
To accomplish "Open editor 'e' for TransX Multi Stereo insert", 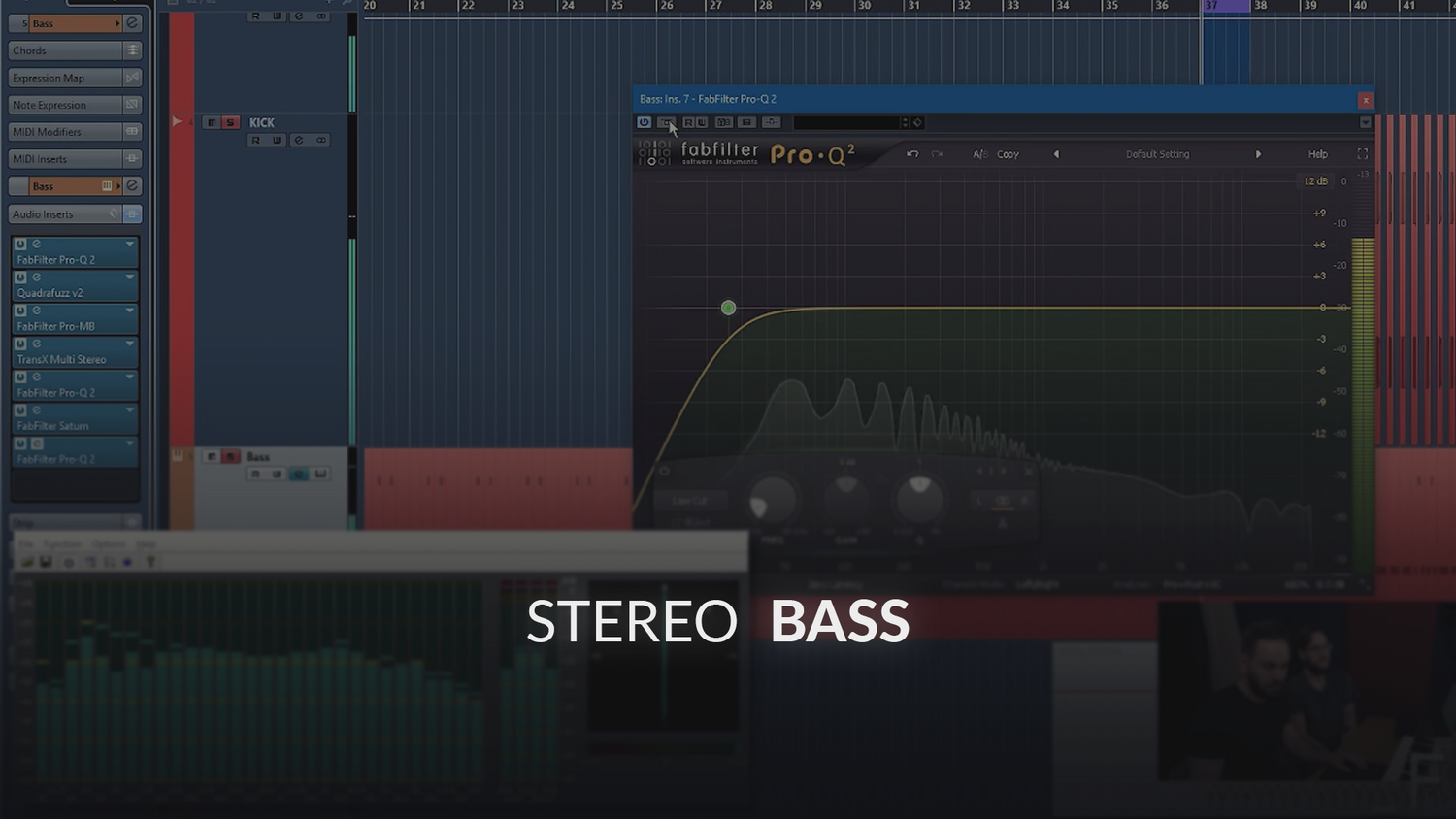I will pyautogui.click(x=37, y=344).
